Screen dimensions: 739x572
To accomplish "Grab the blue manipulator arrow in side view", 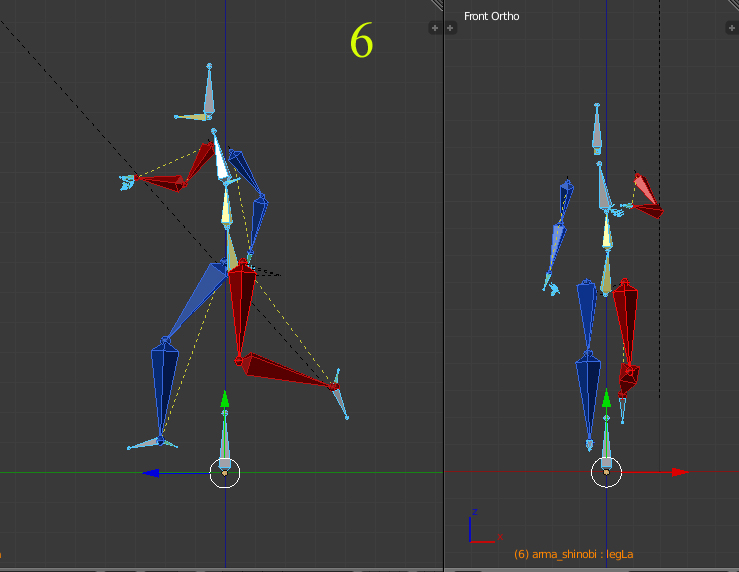I will pyautogui.click(x=151, y=473).
